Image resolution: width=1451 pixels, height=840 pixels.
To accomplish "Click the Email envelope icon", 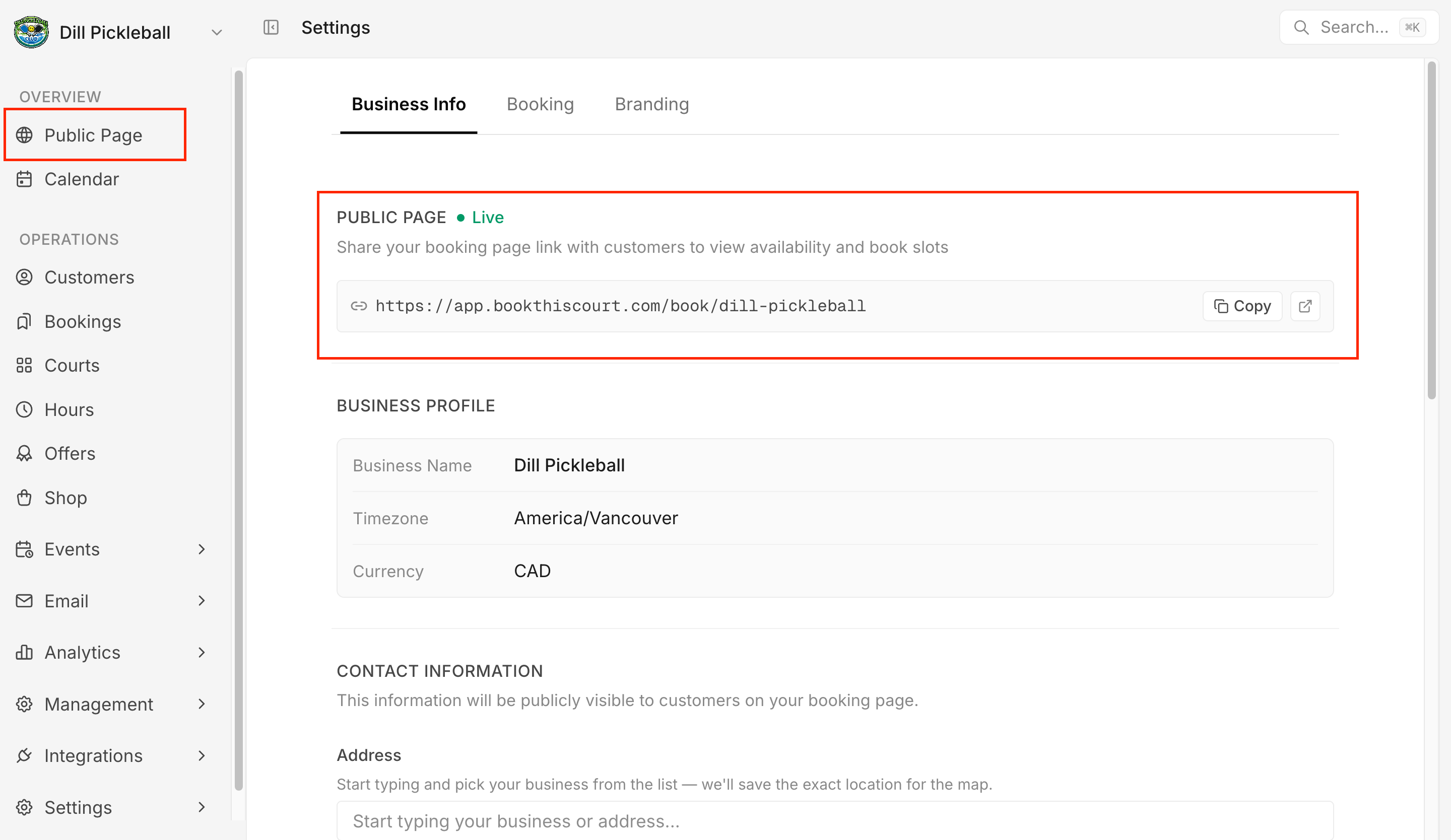I will point(24,601).
